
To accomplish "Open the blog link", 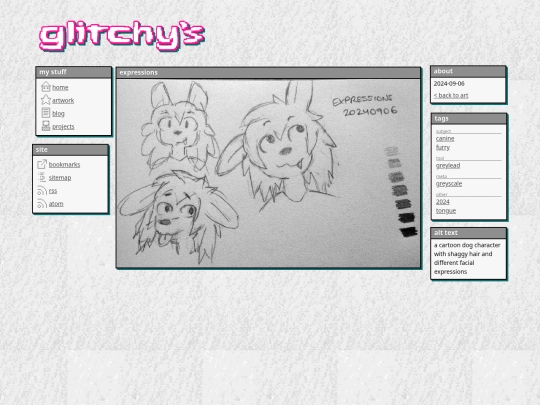I will tap(58, 114).
